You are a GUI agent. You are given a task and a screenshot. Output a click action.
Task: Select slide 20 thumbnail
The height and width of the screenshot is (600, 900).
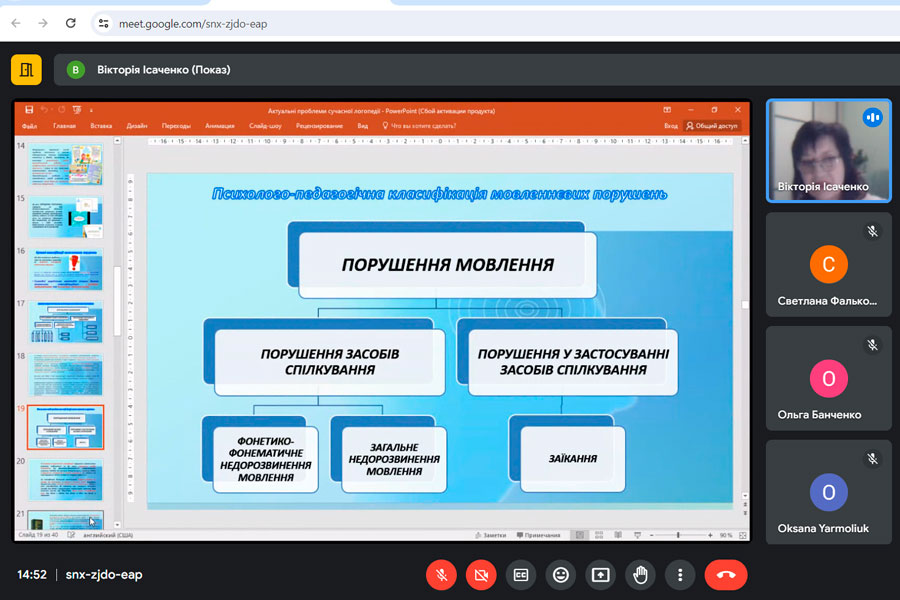tap(66, 479)
